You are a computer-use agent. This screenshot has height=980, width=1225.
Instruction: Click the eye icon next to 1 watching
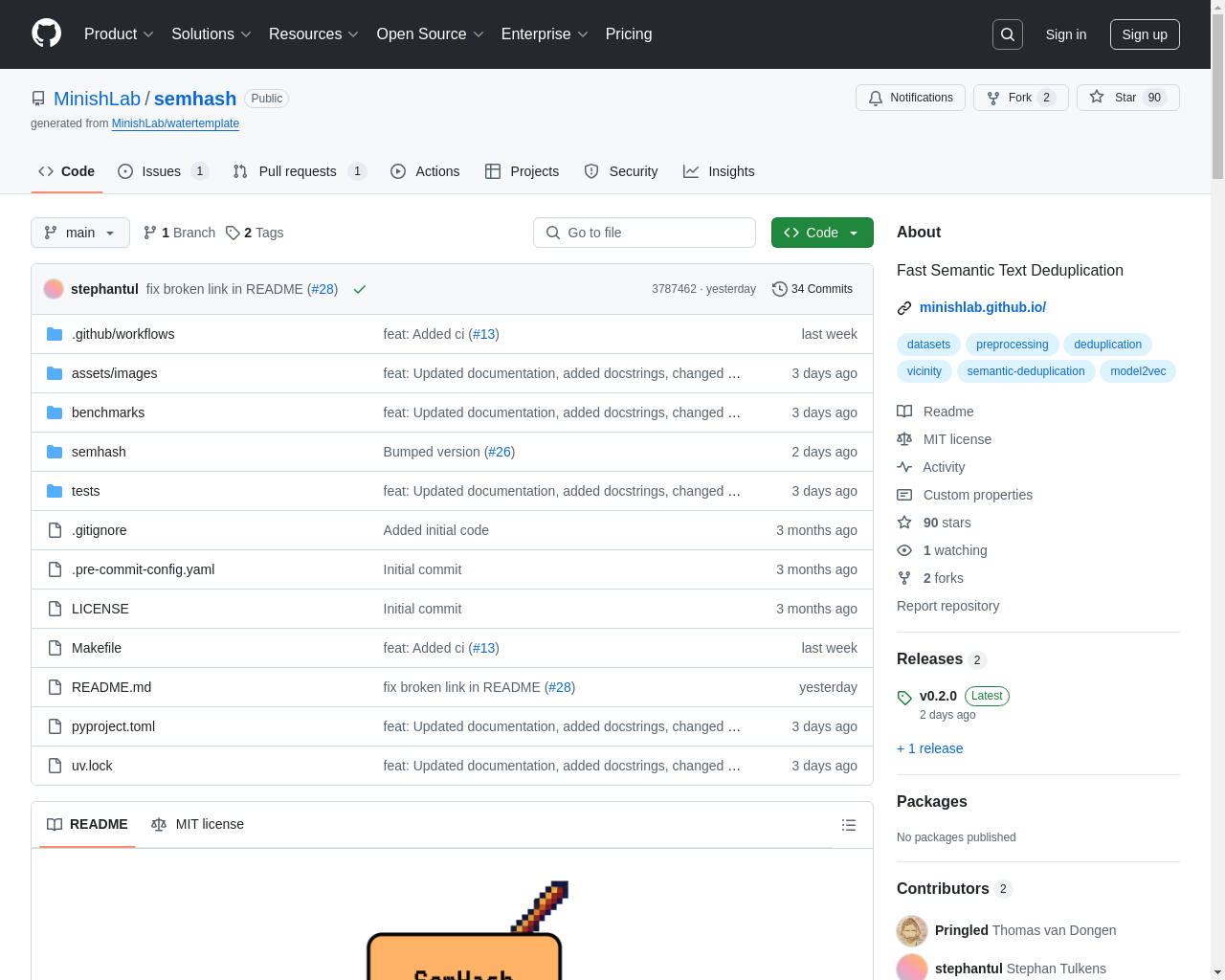[x=904, y=550]
